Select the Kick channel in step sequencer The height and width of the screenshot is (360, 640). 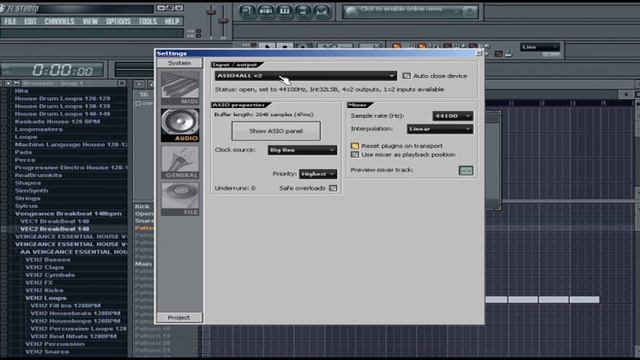pos(142,207)
